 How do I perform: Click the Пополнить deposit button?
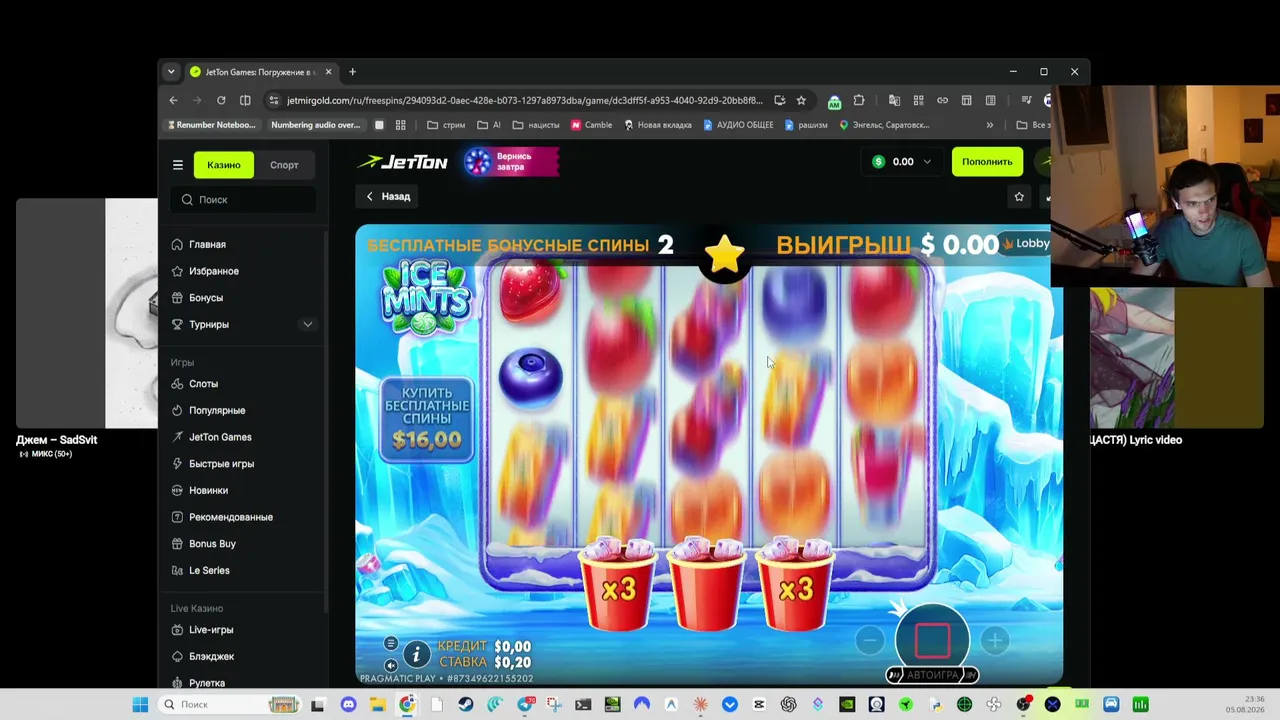987,162
